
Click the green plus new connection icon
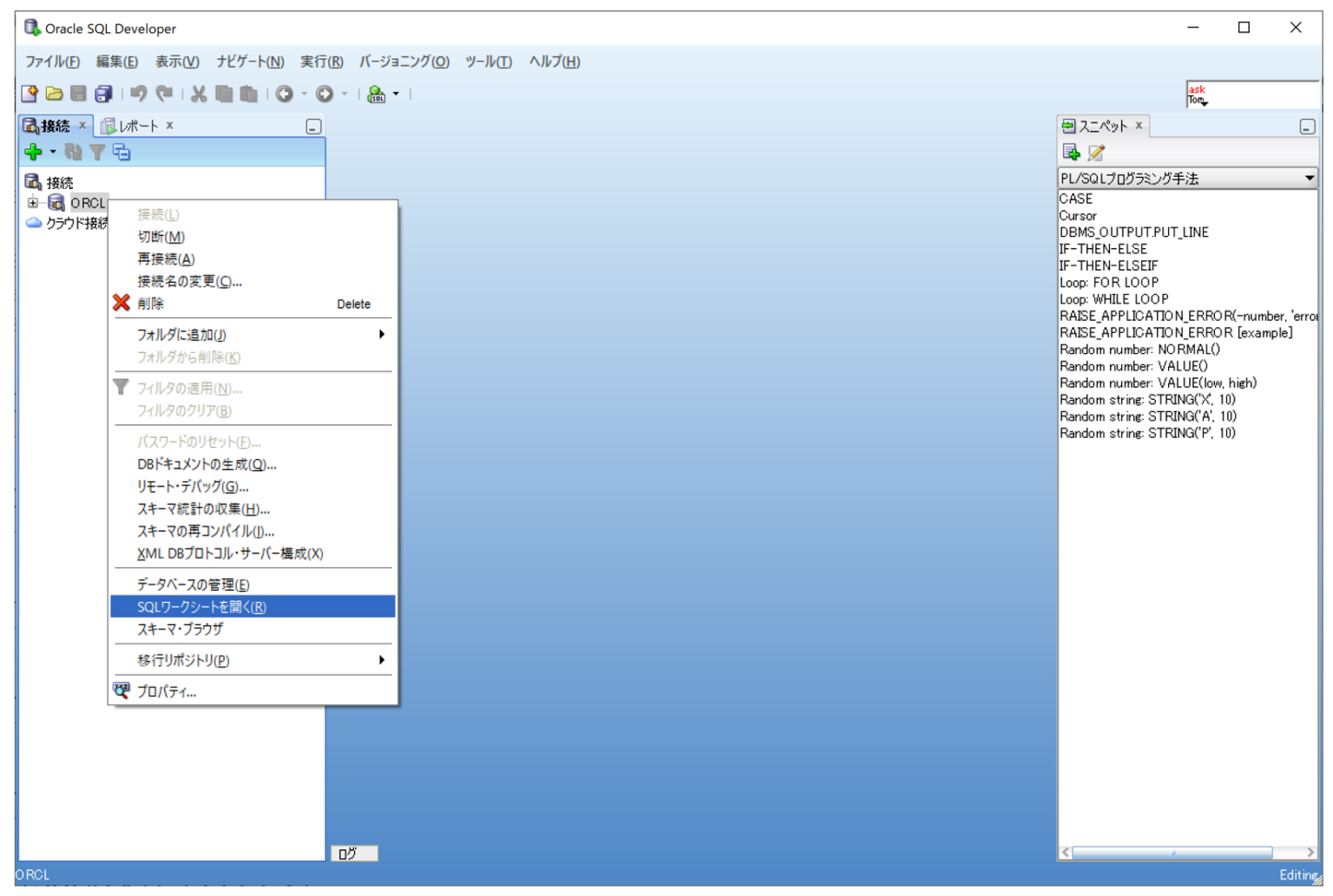(x=33, y=153)
